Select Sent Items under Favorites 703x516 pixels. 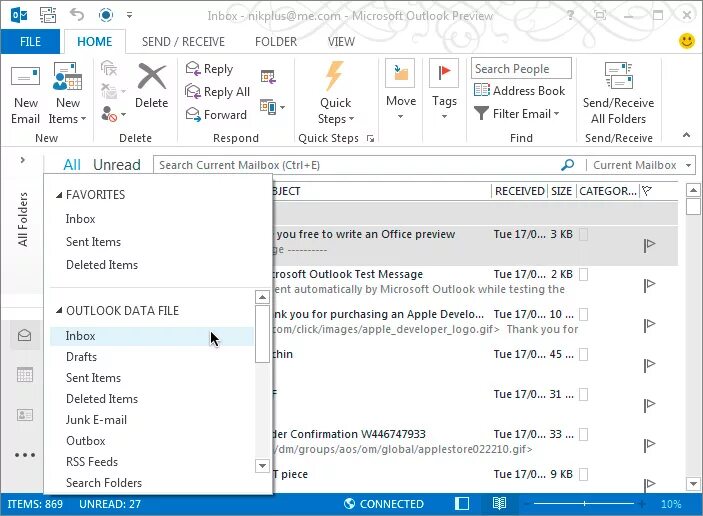pos(93,242)
